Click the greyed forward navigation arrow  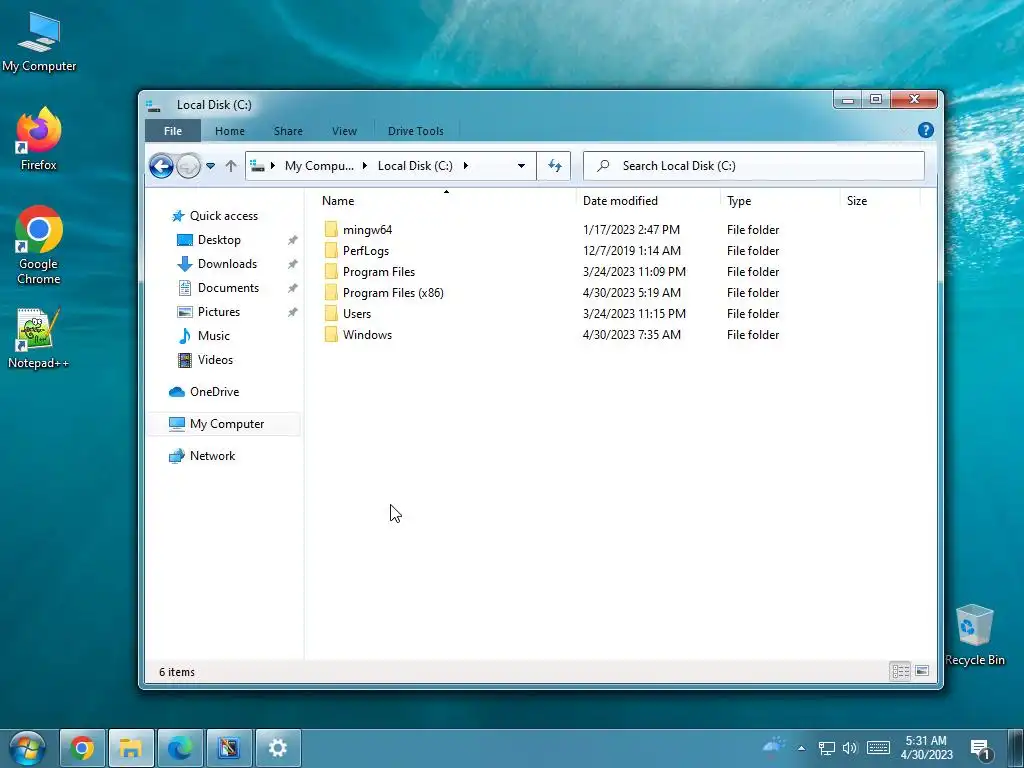pyautogui.click(x=188, y=166)
